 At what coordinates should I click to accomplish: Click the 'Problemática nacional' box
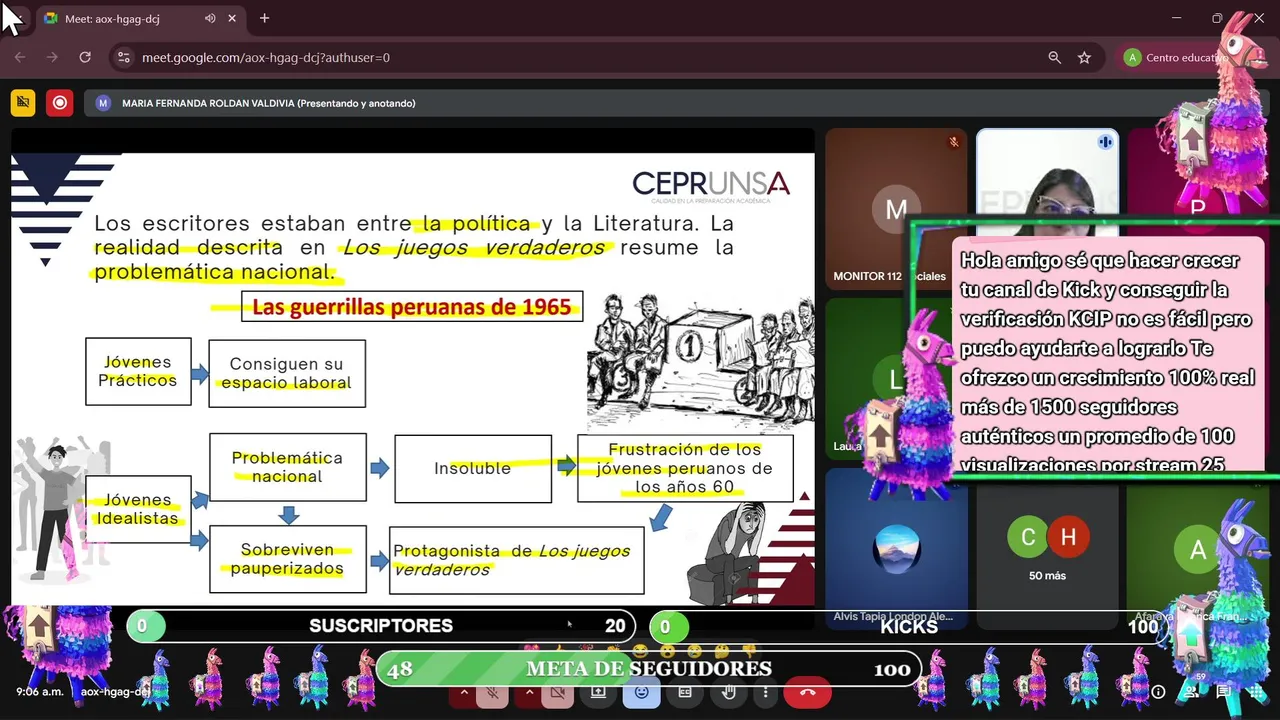tap(287, 467)
